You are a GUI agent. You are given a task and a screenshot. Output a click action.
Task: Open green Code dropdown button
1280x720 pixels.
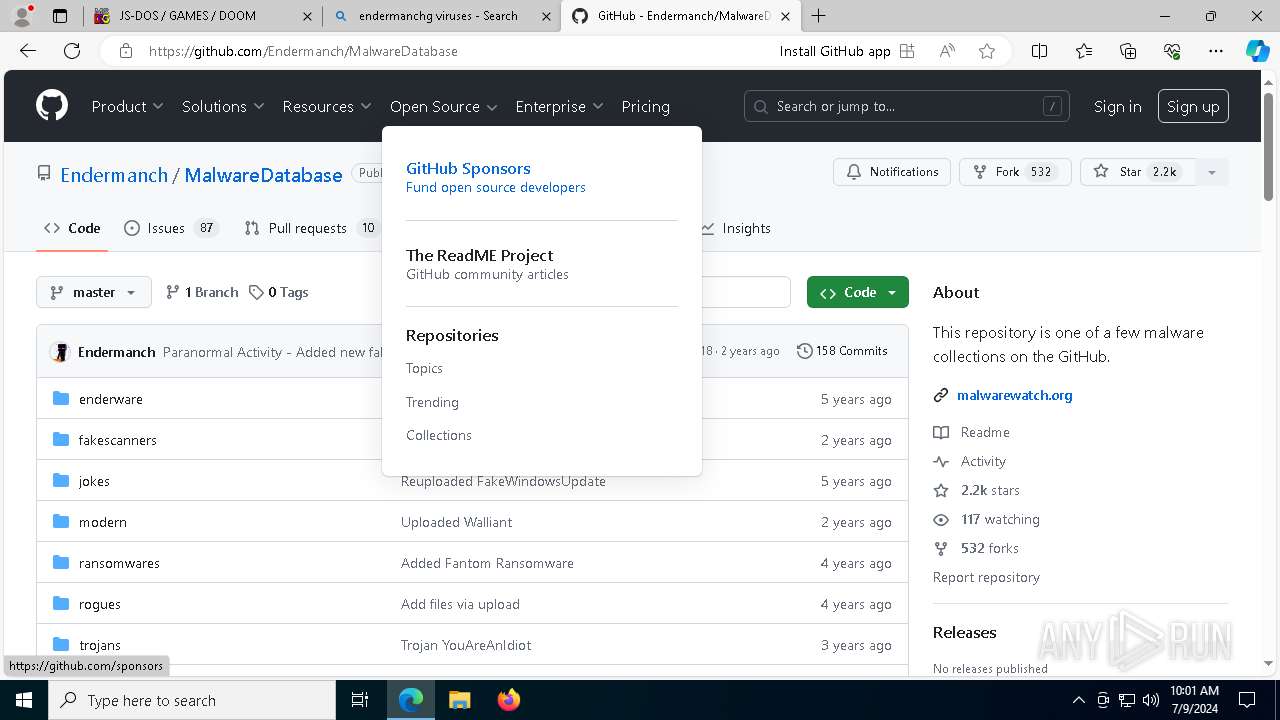click(858, 292)
